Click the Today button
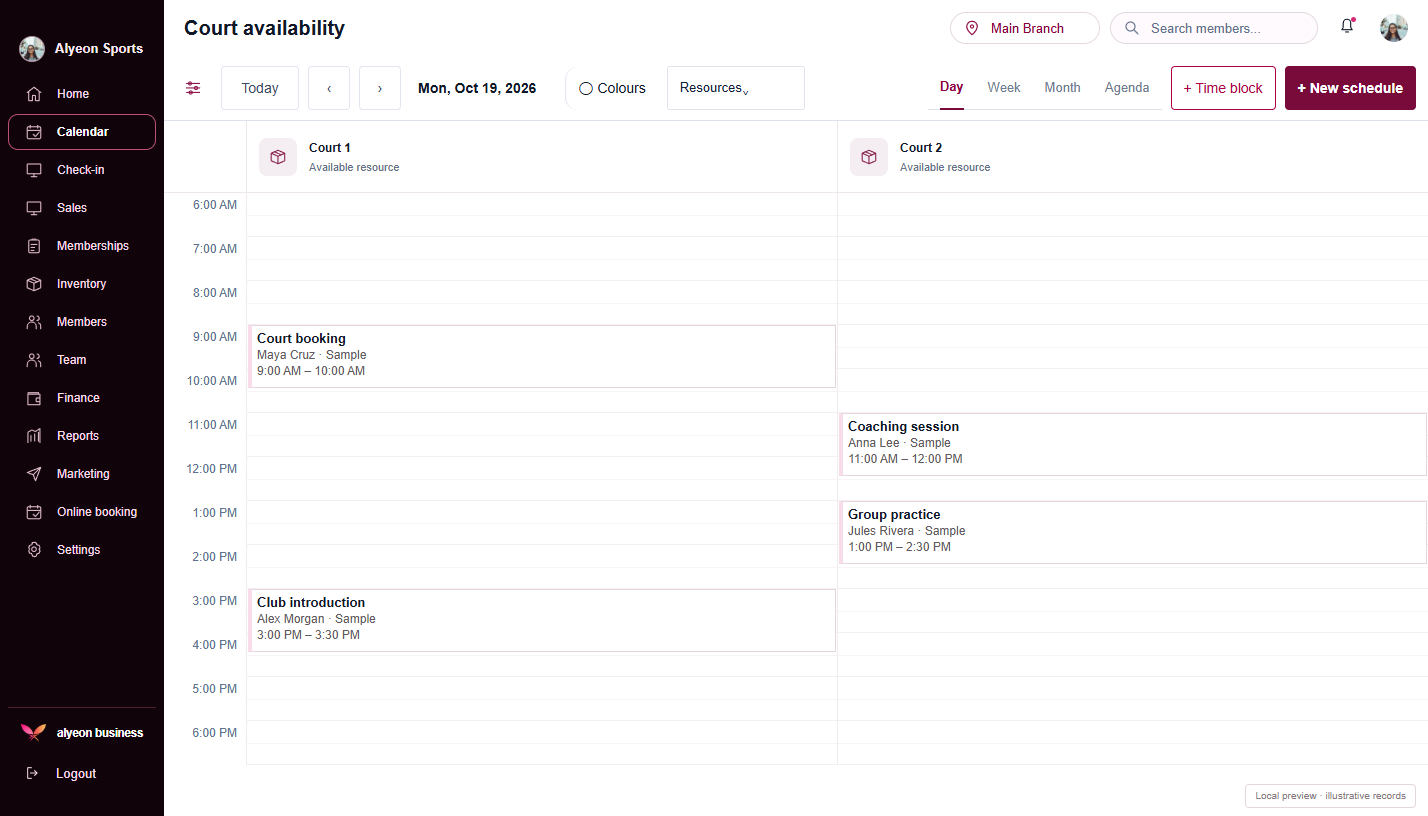This screenshot has width=1428, height=816. (x=260, y=88)
